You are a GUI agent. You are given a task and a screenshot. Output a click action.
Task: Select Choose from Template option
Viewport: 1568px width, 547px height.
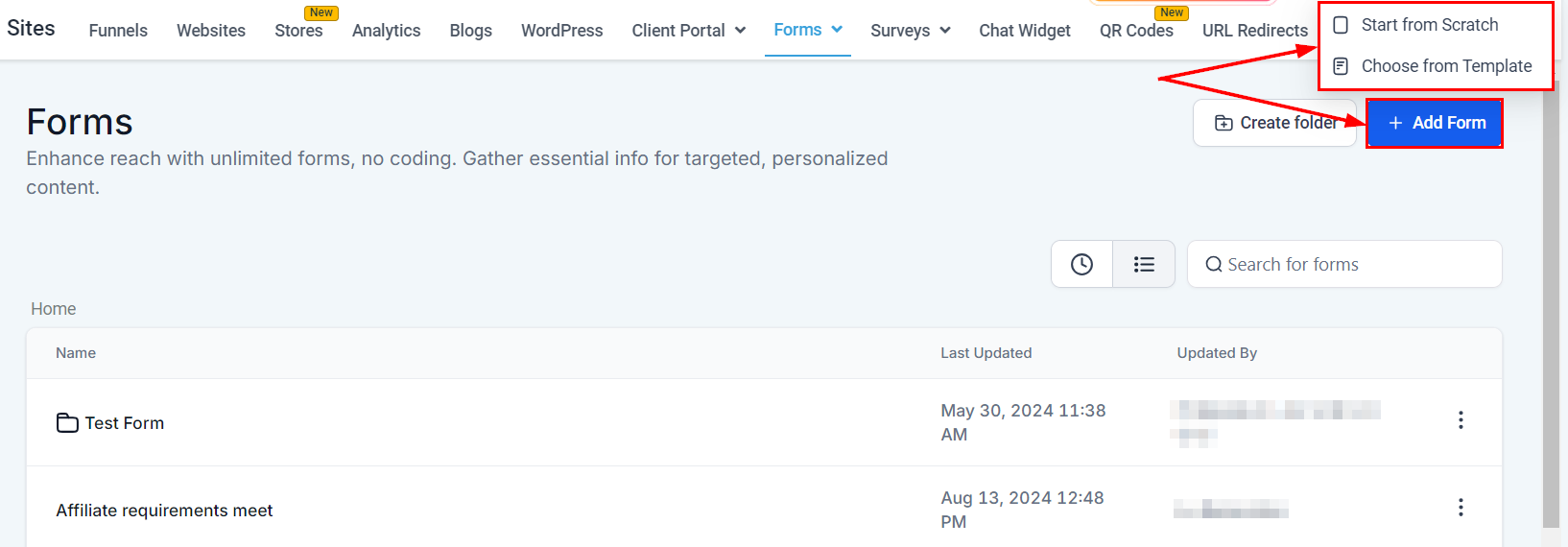1446,66
